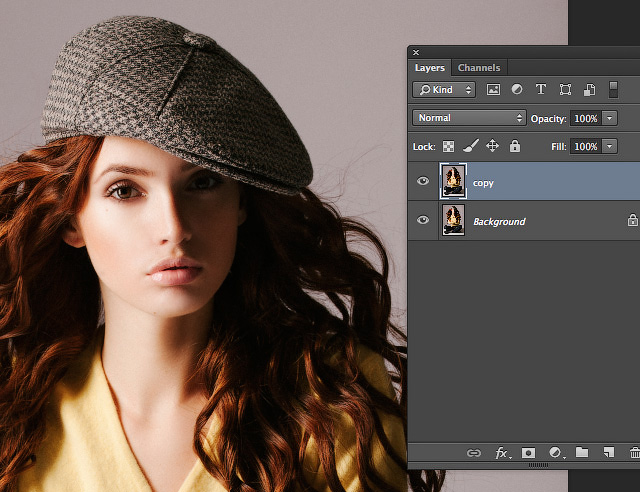The width and height of the screenshot is (640, 492).
Task: Click the lock transparent pixels icon
Action: pos(449,146)
